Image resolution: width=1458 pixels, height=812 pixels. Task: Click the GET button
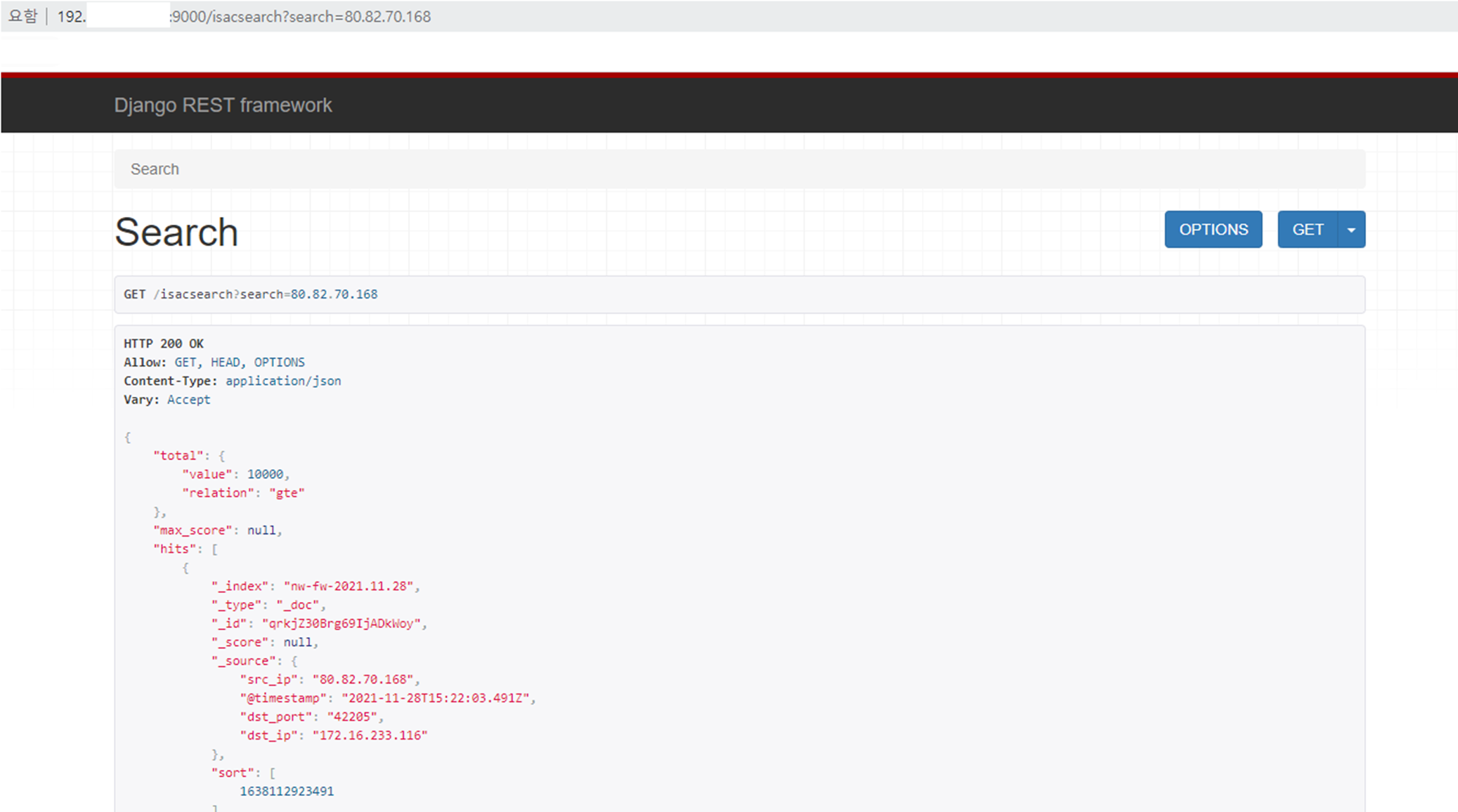pos(1307,230)
